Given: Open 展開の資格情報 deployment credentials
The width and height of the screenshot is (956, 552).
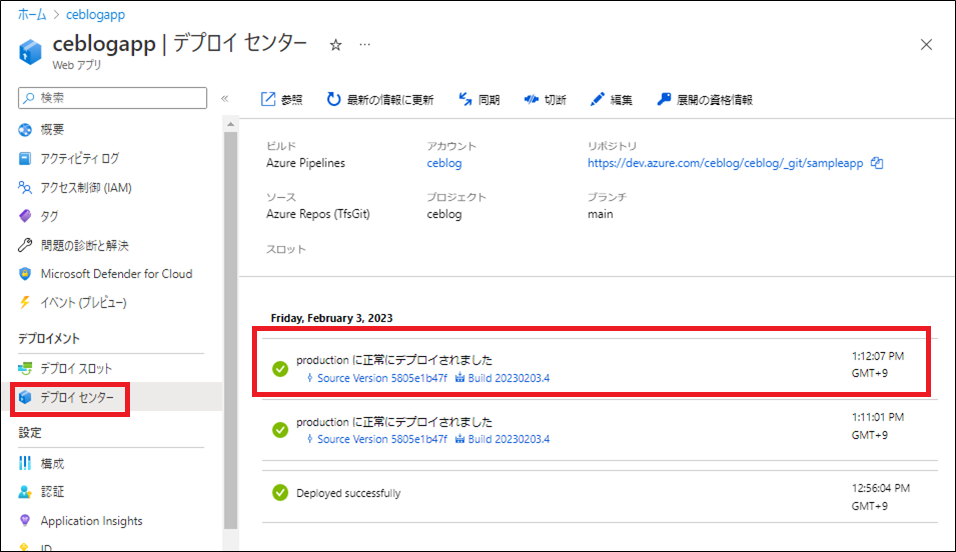Looking at the screenshot, I should (x=705, y=99).
